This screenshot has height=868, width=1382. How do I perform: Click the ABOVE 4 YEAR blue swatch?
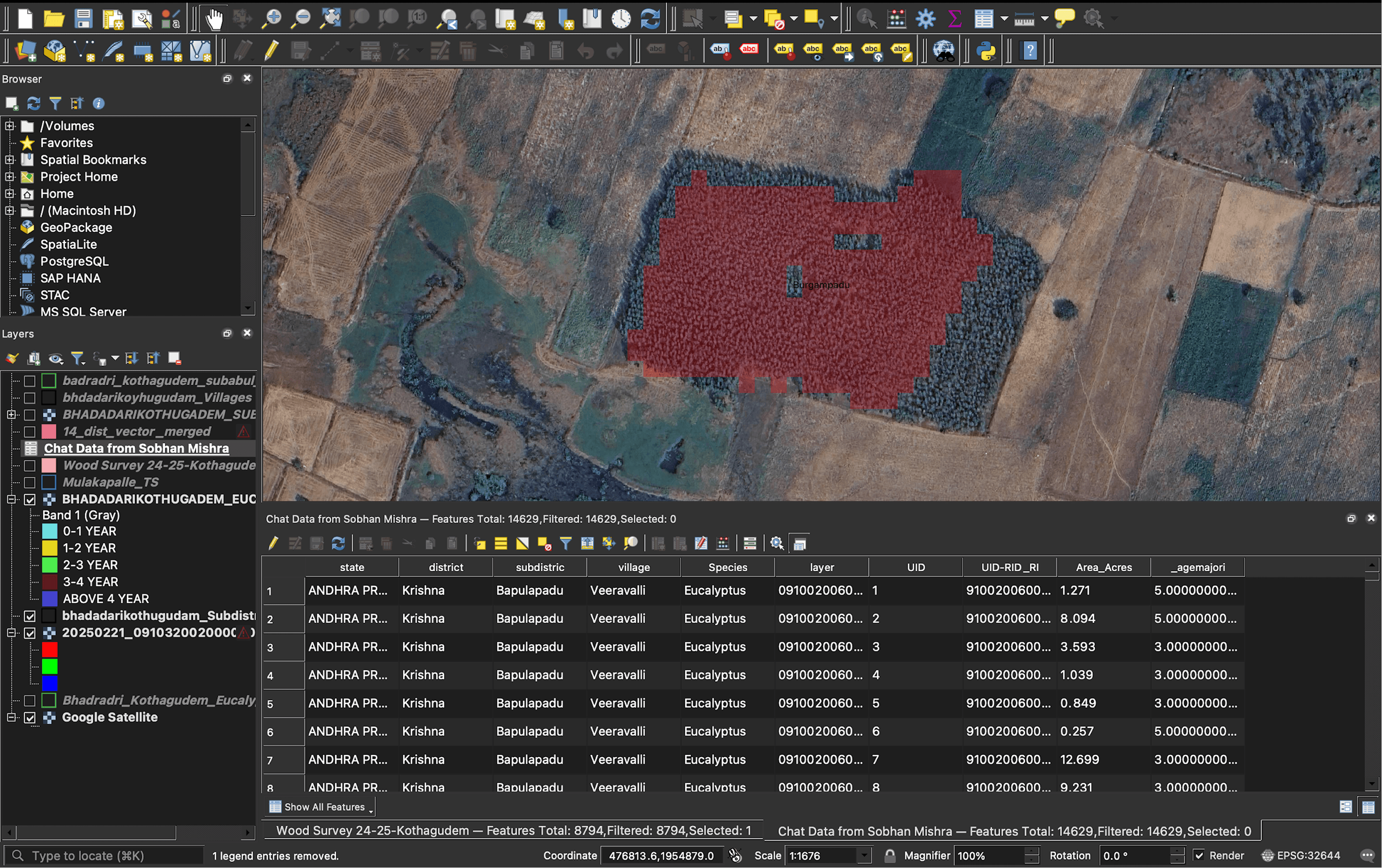[x=50, y=599]
